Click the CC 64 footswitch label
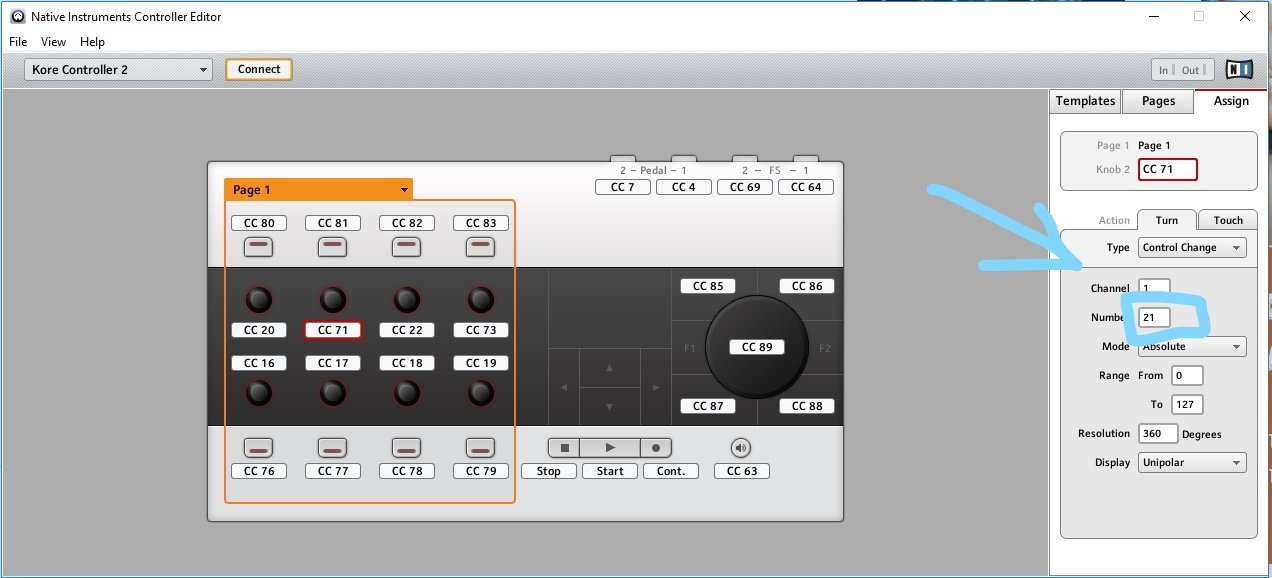The image size is (1272, 578). (x=806, y=187)
